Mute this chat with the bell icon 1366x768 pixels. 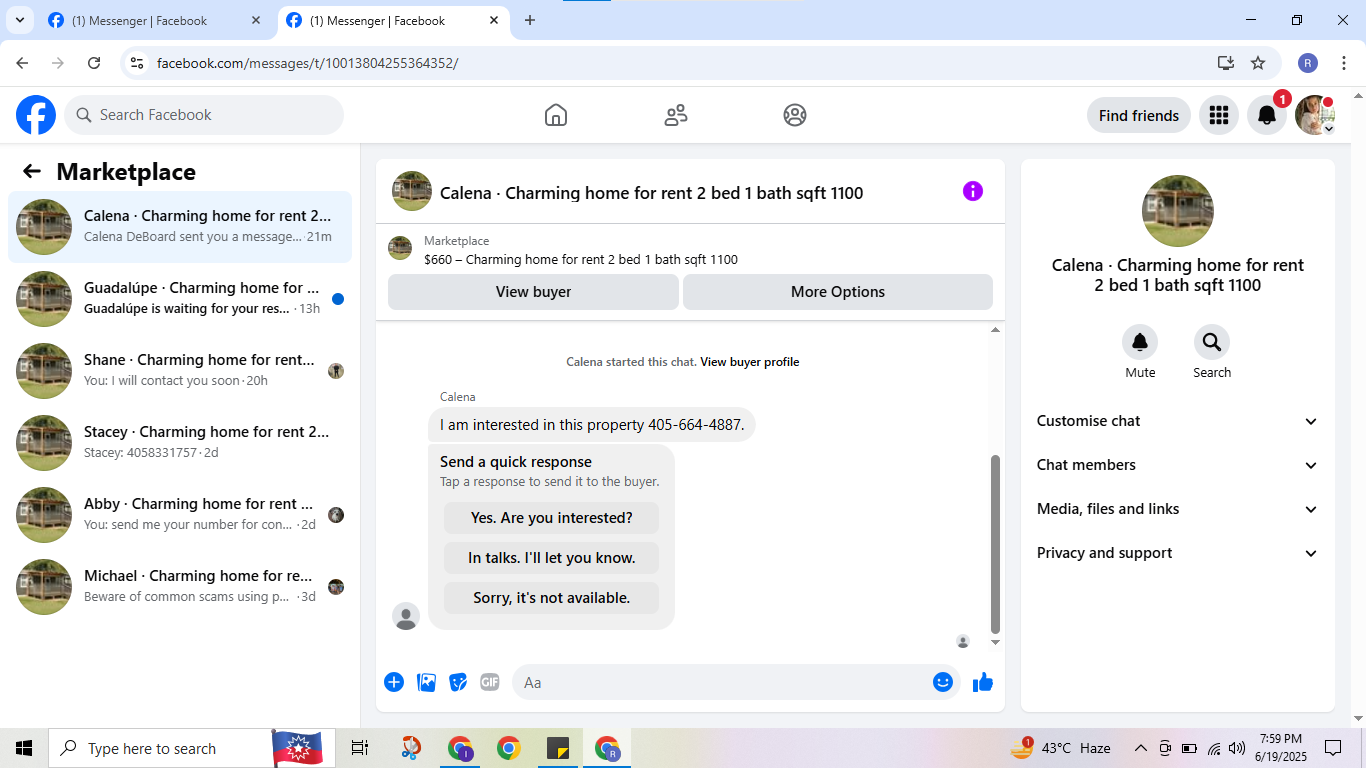[1140, 342]
